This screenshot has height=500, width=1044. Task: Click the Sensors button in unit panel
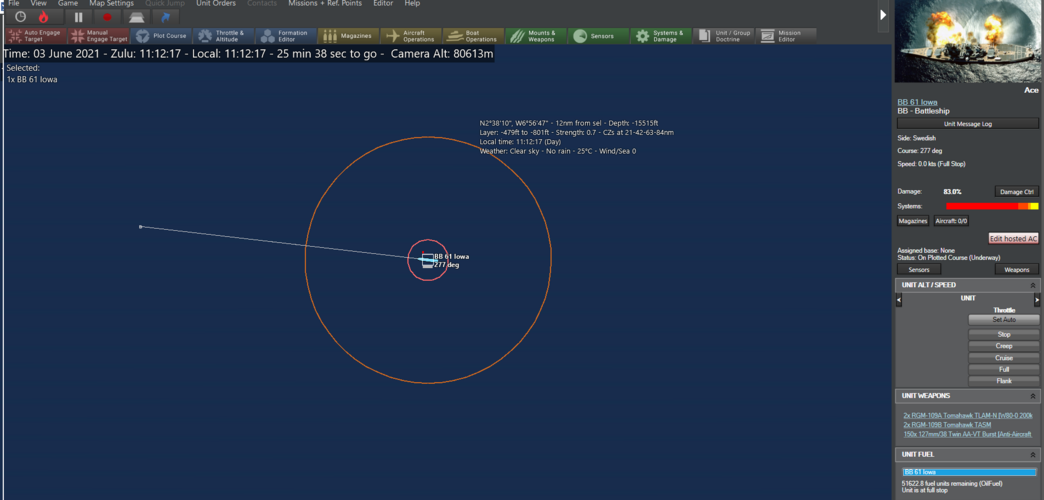point(919,270)
